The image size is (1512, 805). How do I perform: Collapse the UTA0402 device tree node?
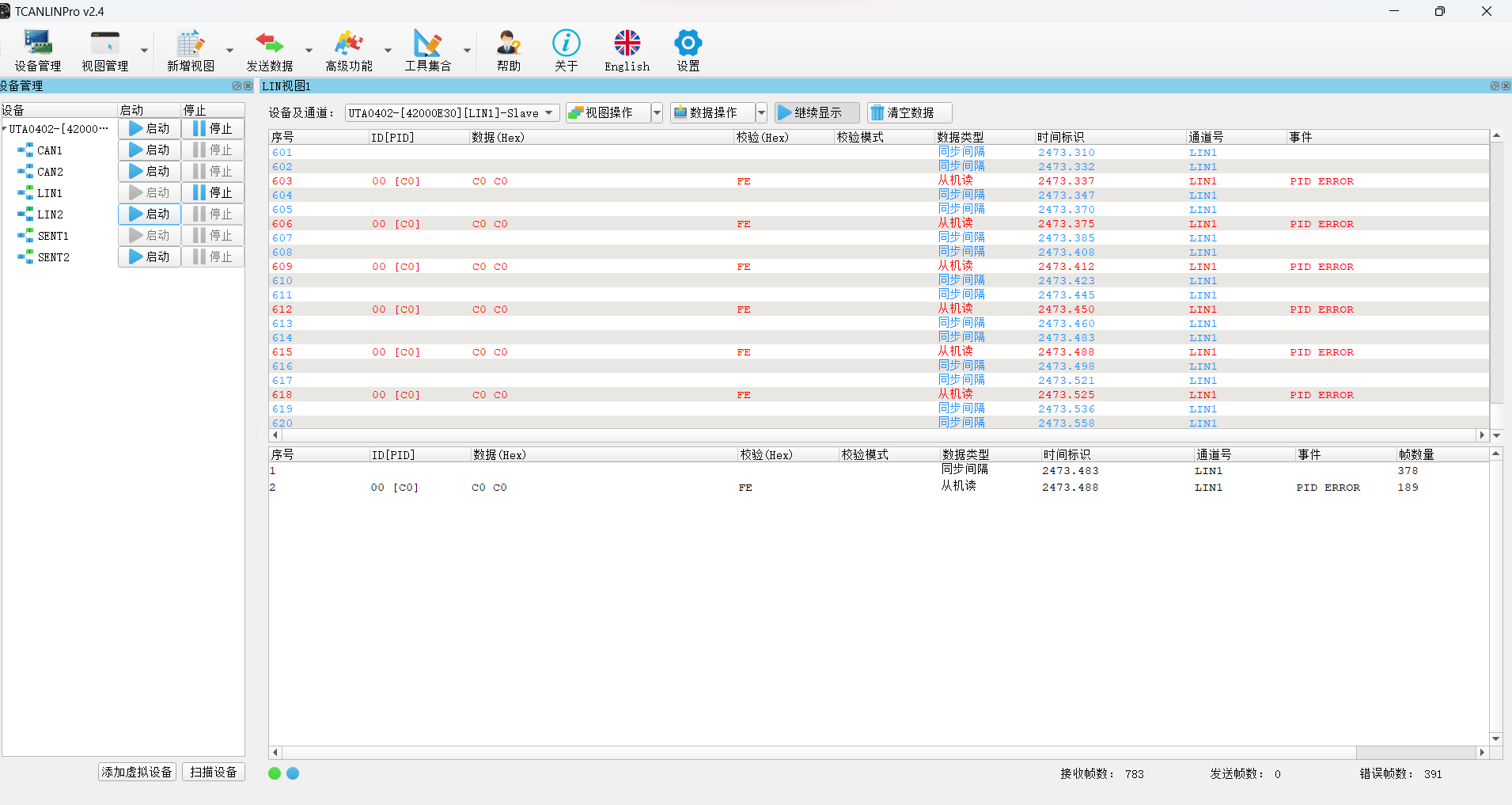[x=5, y=128]
